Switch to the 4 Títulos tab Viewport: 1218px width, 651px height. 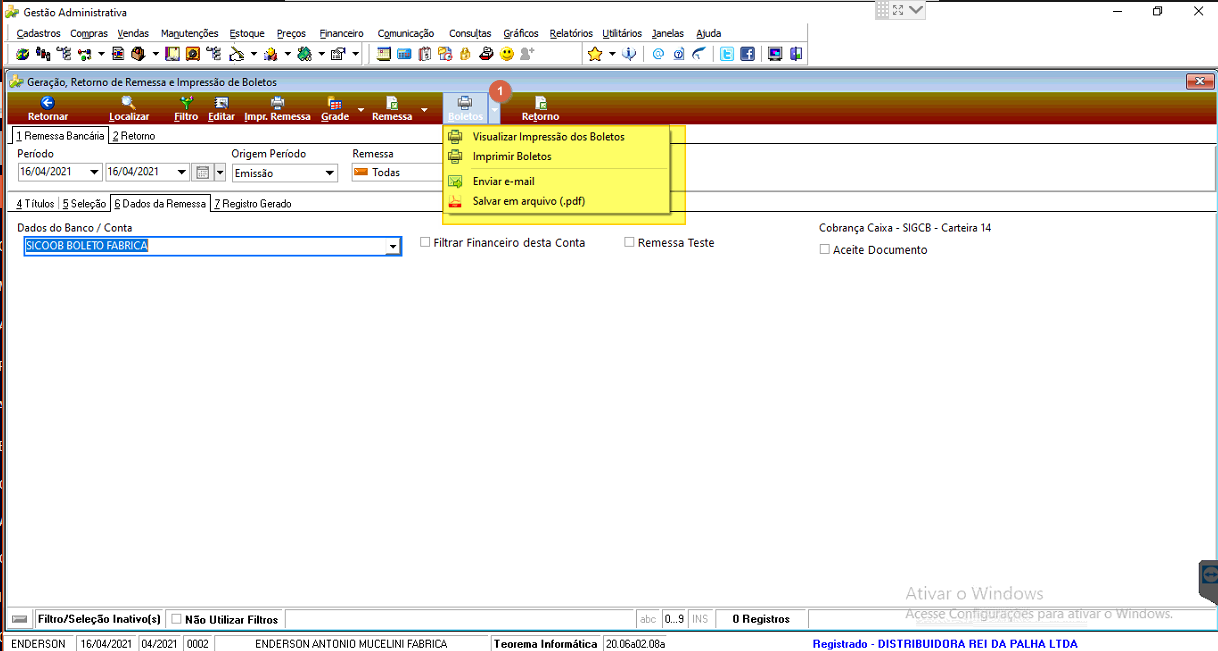[x=35, y=203]
